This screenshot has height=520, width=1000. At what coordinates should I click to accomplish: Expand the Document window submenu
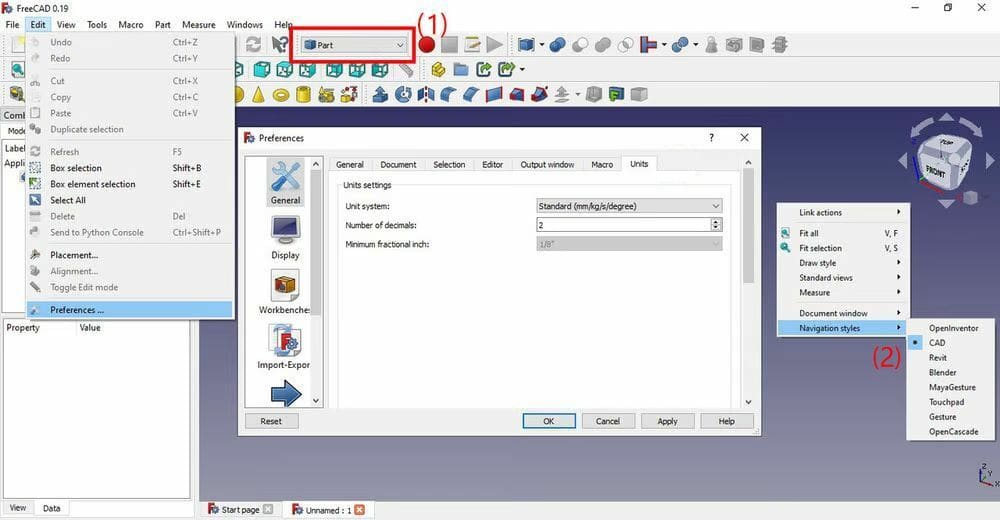[x=843, y=313]
